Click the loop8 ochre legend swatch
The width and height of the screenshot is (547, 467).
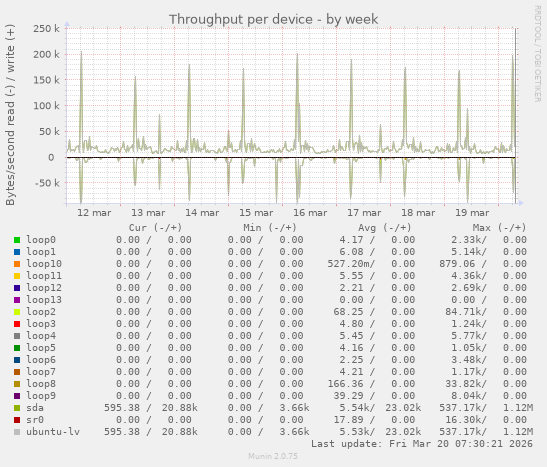pyautogui.click(x=17, y=384)
